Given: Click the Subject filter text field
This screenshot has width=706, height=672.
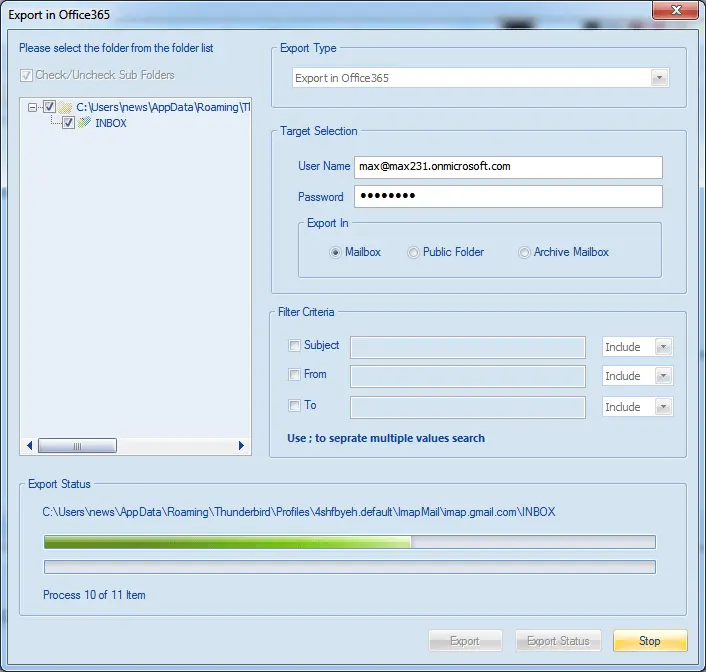Looking at the screenshot, I should click(468, 347).
